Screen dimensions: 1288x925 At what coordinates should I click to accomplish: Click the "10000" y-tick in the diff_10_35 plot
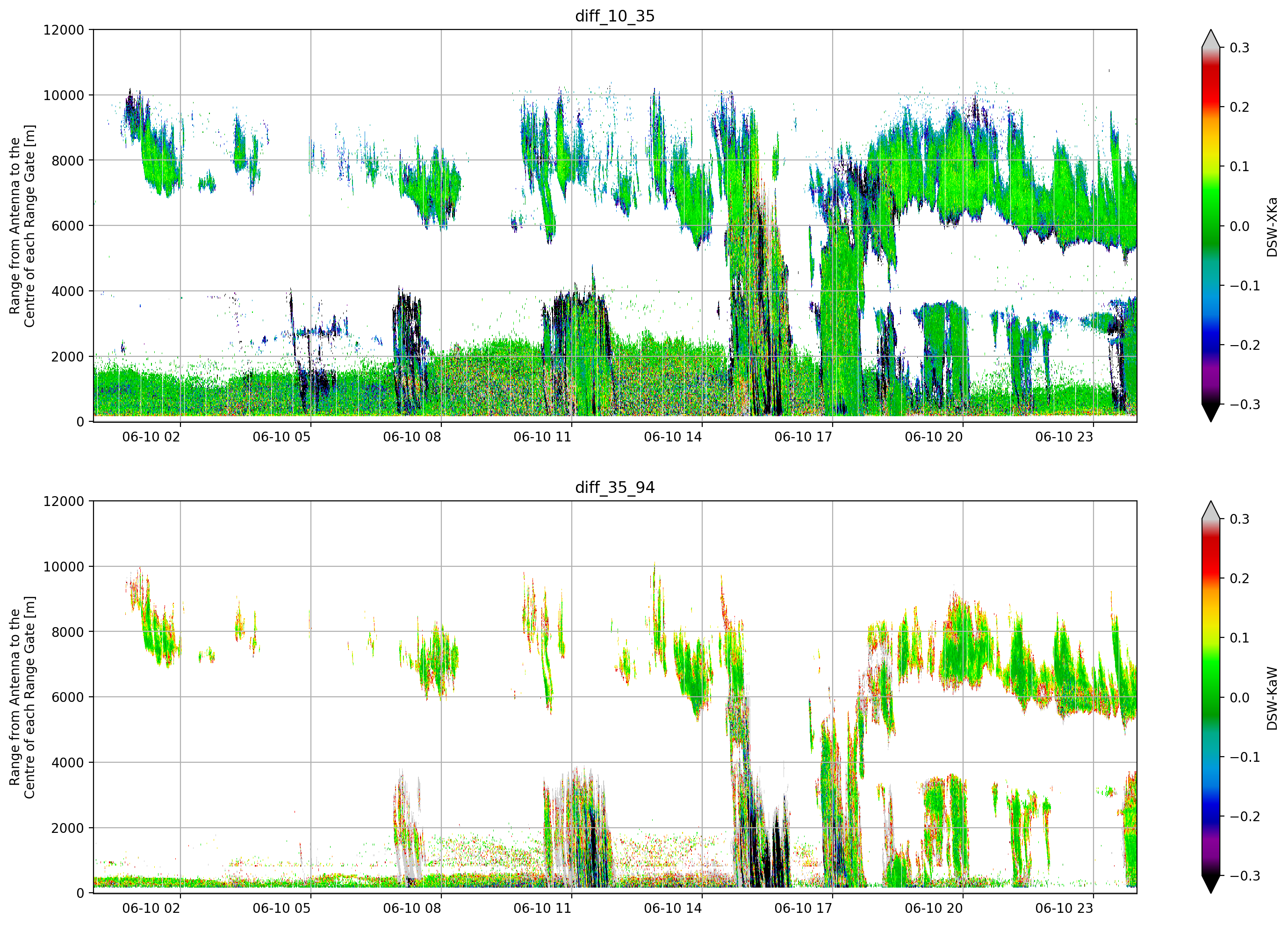tap(64, 95)
